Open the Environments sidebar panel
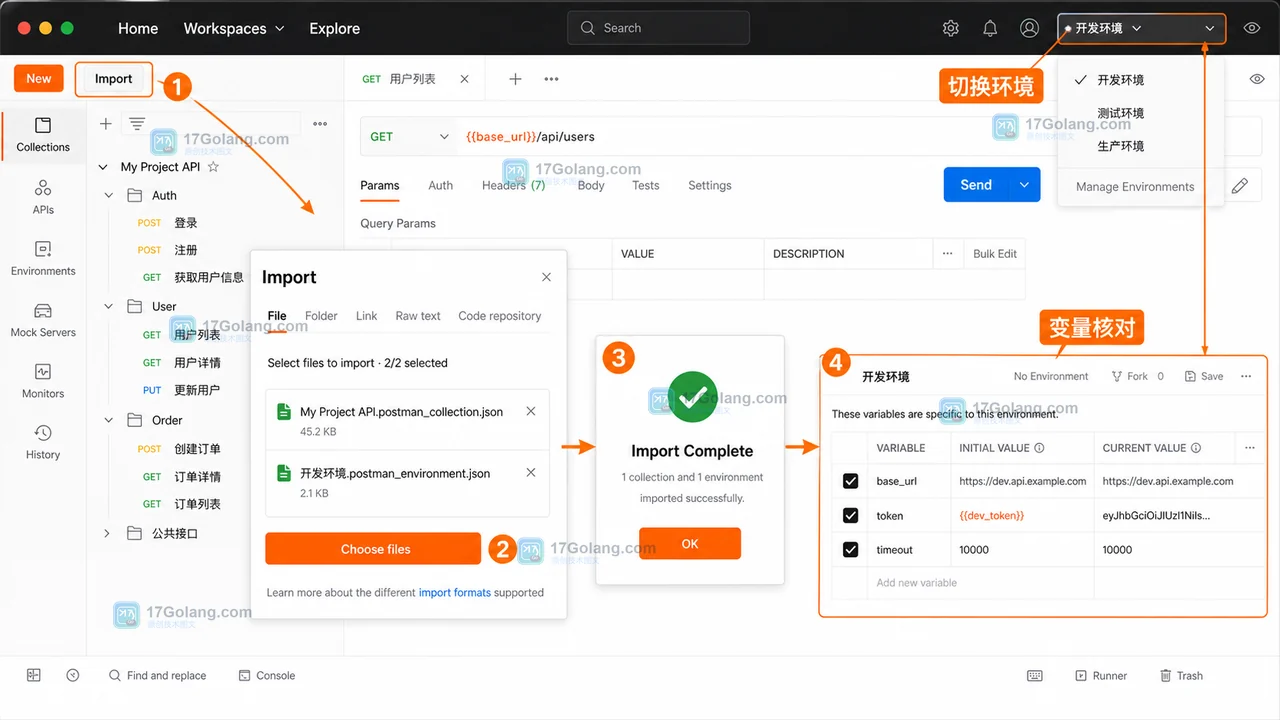1280x720 pixels. click(43, 258)
